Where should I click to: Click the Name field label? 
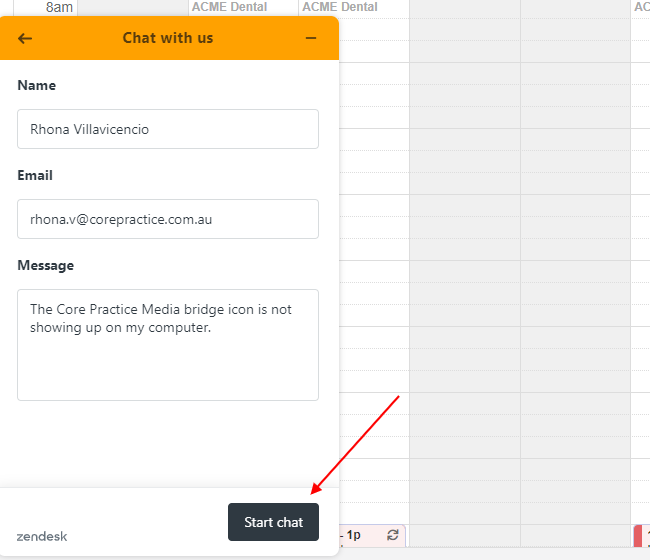[36, 85]
